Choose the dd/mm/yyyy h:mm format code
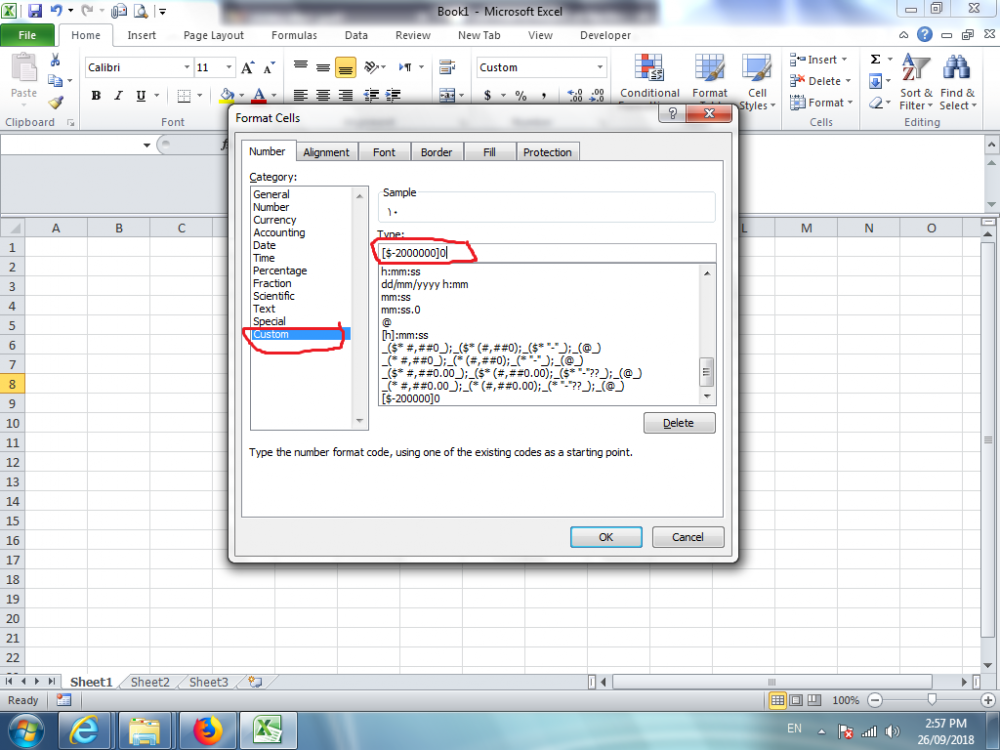The width and height of the screenshot is (1000, 750). coord(425,284)
